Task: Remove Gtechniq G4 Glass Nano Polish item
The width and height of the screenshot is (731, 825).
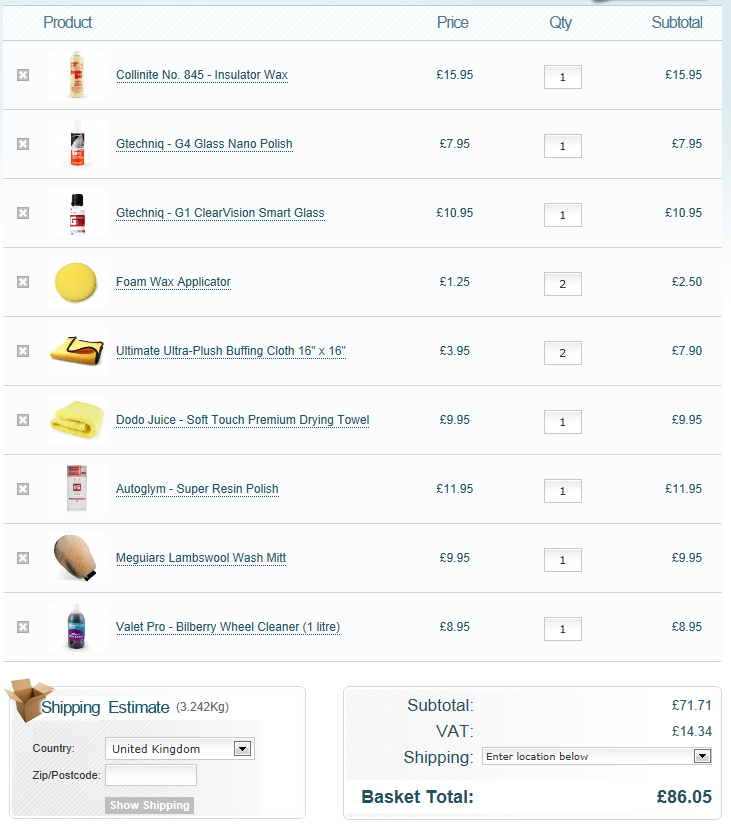Action: tap(23, 144)
